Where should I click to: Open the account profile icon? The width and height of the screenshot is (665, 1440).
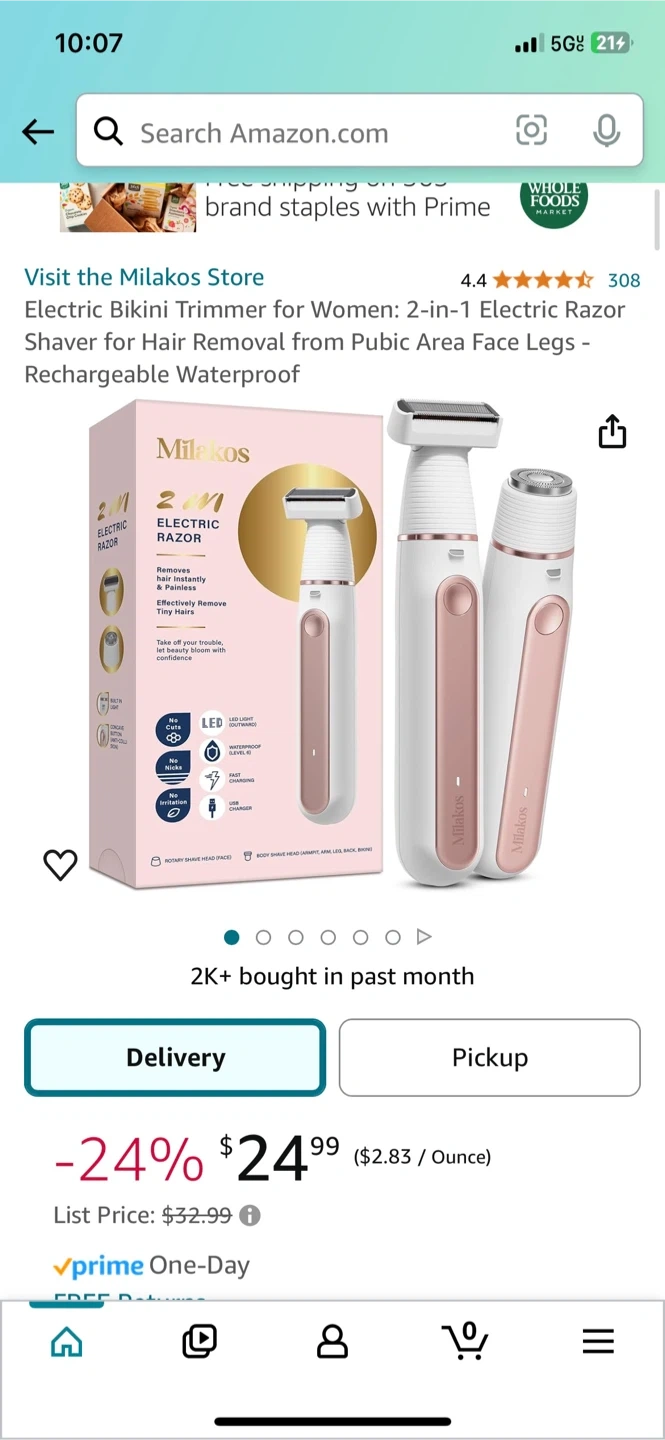tap(332, 1341)
